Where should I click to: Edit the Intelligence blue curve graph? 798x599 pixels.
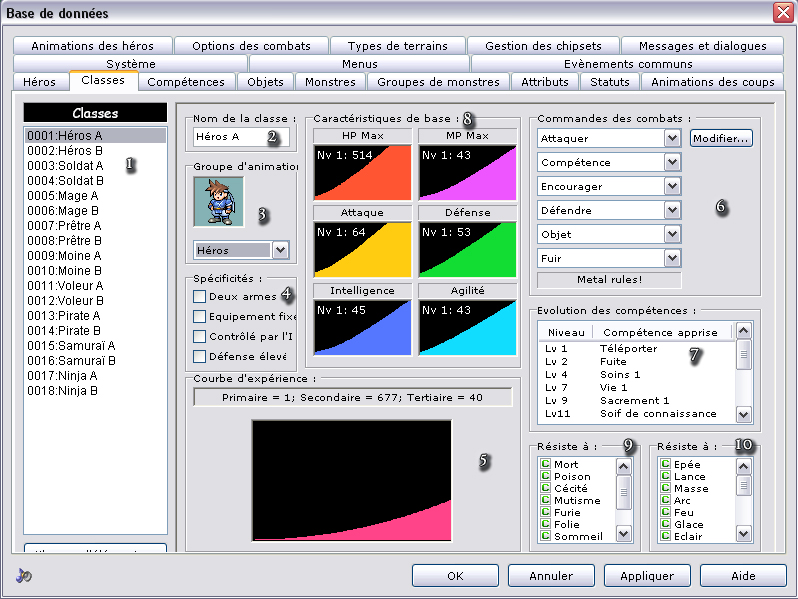coord(362,327)
